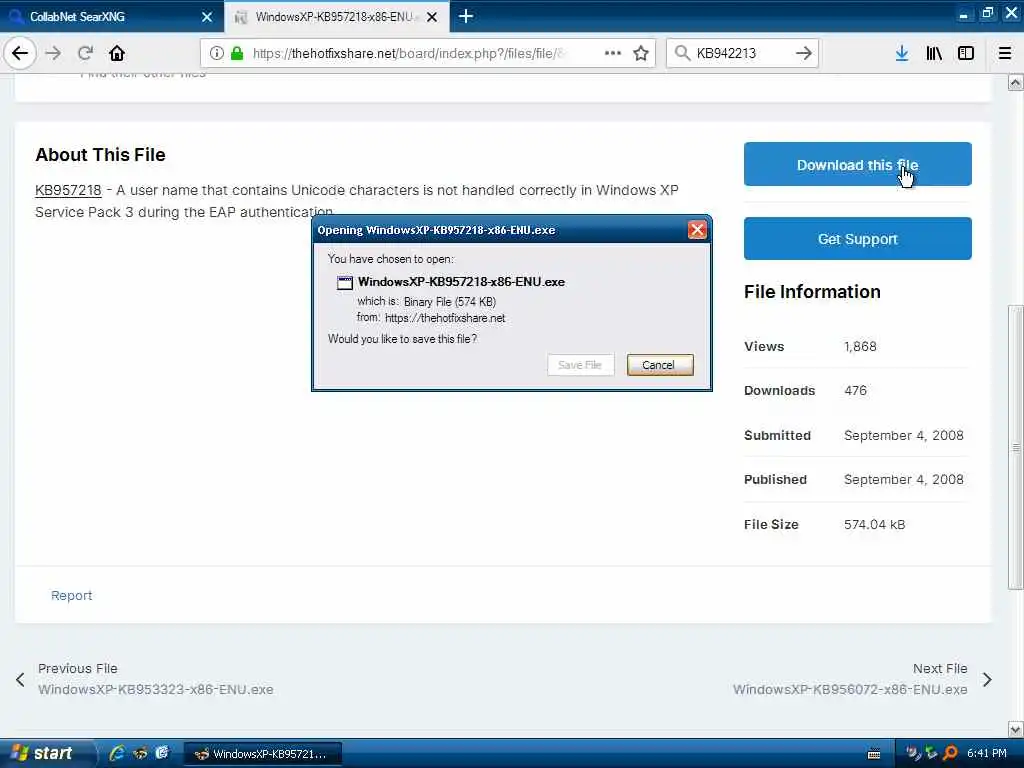Image resolution: width=1024 pixels, height=768 pixels.
Task: Click the orange magnifier tray icon
Action: point(950,753)
